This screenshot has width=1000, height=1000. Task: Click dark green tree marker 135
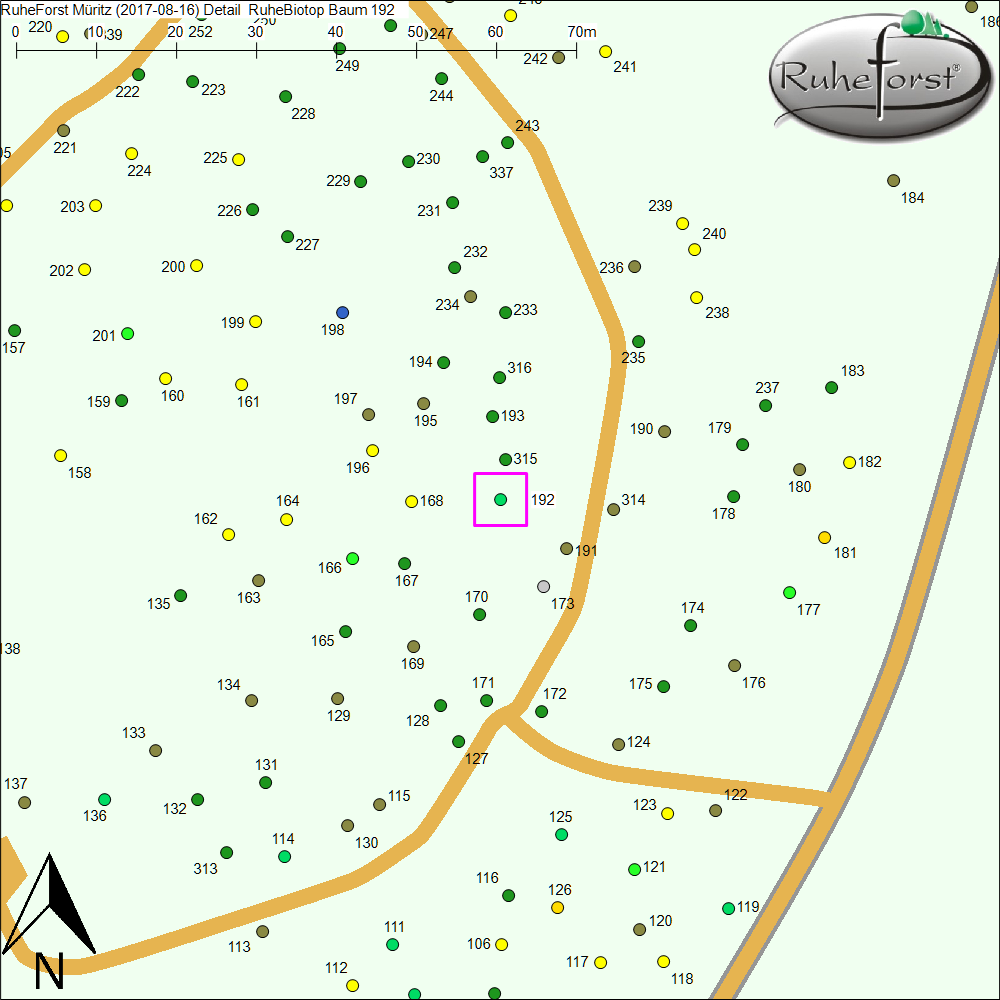click(x=180, y=595)
